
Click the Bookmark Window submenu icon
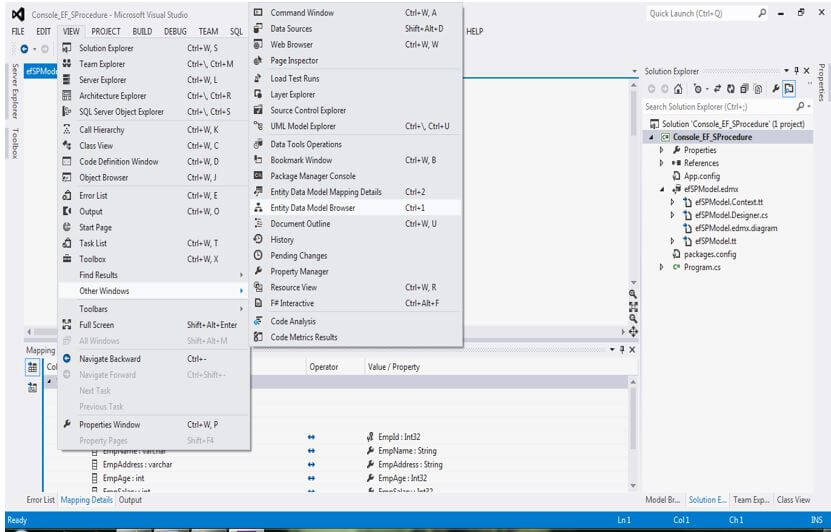point(258,159)
